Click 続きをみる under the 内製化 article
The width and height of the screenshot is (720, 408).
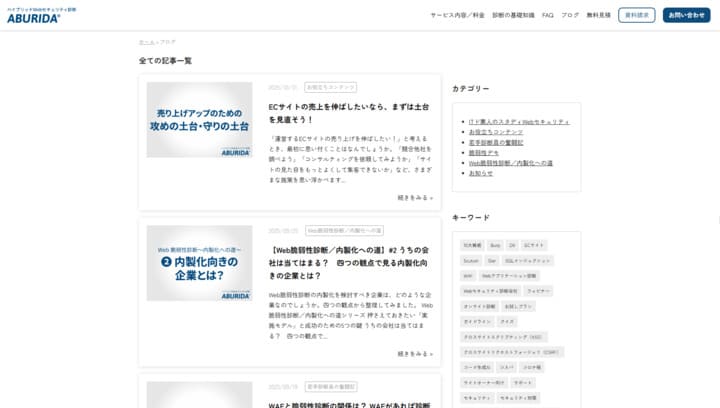[x=415, y=354]
